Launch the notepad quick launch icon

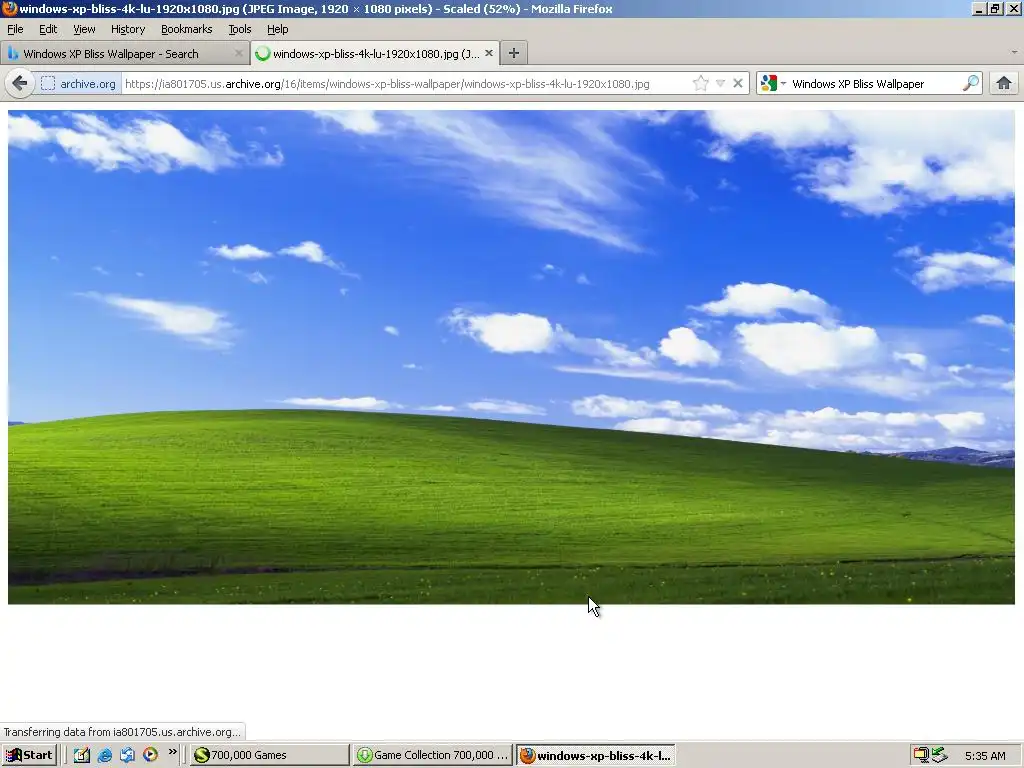click(x=82, y=755)
